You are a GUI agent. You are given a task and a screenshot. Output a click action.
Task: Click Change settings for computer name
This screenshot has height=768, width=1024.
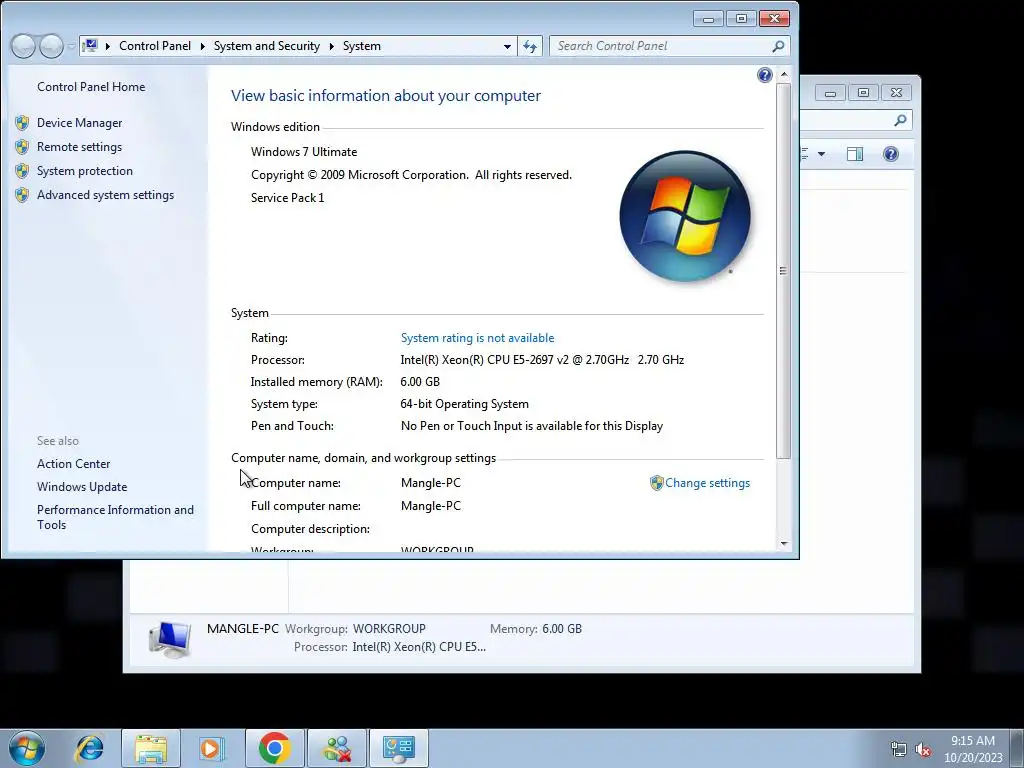pyautogui.click(x=707, y=483)
